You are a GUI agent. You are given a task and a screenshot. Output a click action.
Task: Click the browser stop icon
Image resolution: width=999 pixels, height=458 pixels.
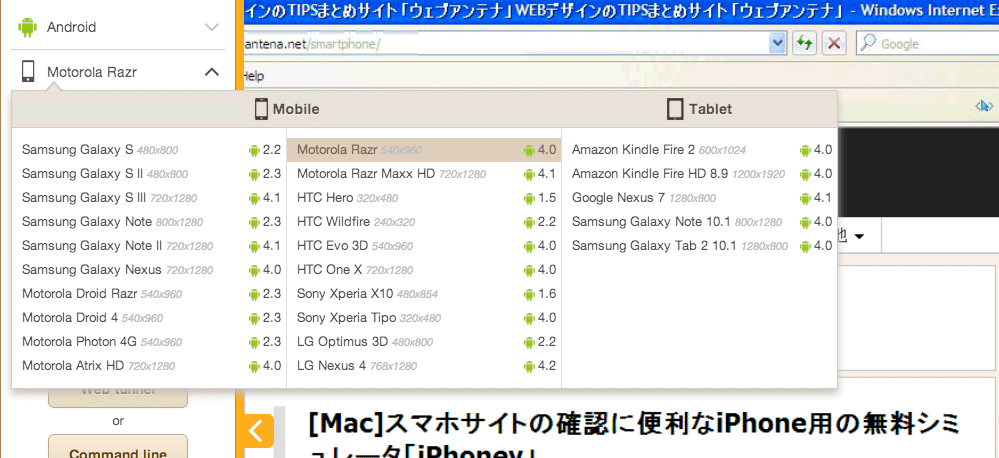(x=834, y=44)
